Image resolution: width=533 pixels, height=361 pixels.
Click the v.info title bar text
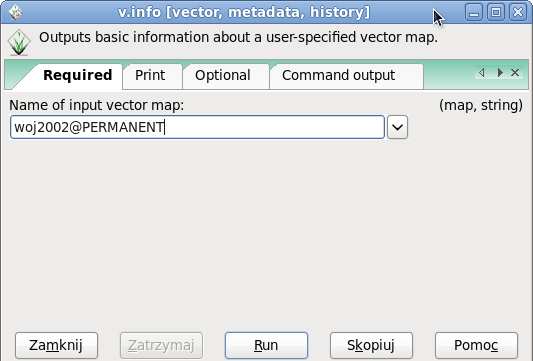[244, 12]
